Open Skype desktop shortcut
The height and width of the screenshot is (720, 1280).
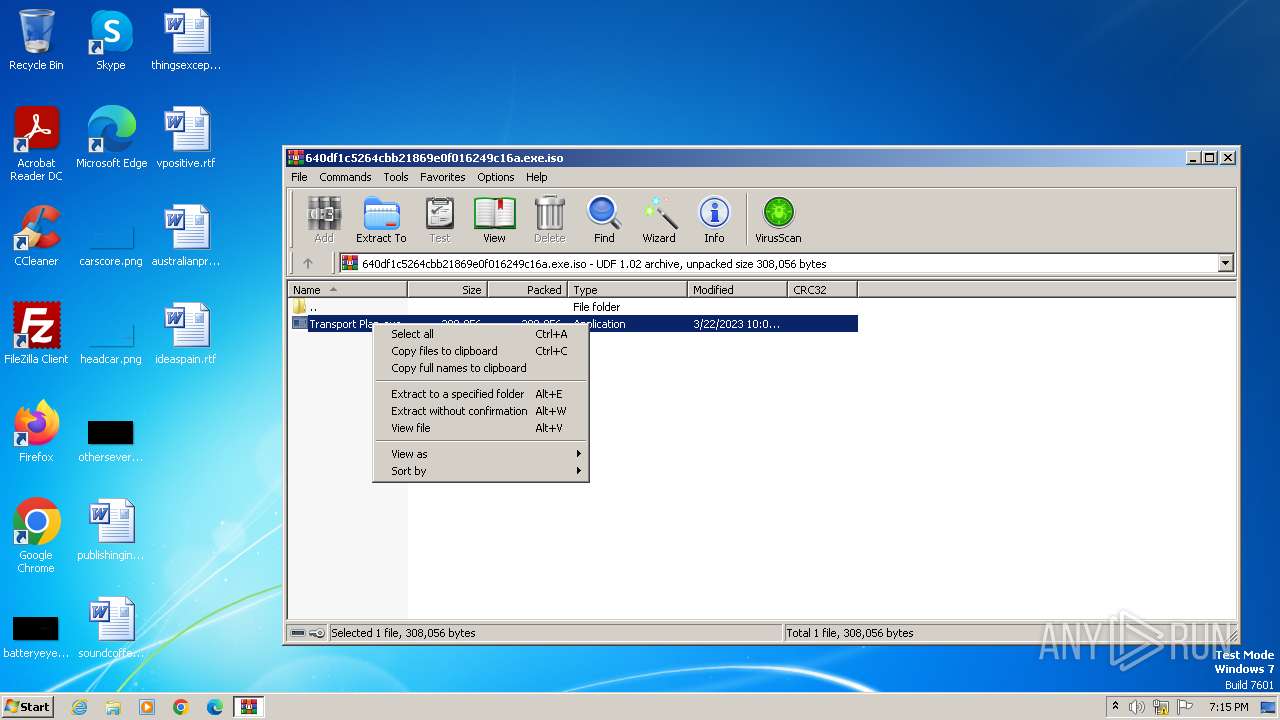pyautogui.click(x=111, y=40)
